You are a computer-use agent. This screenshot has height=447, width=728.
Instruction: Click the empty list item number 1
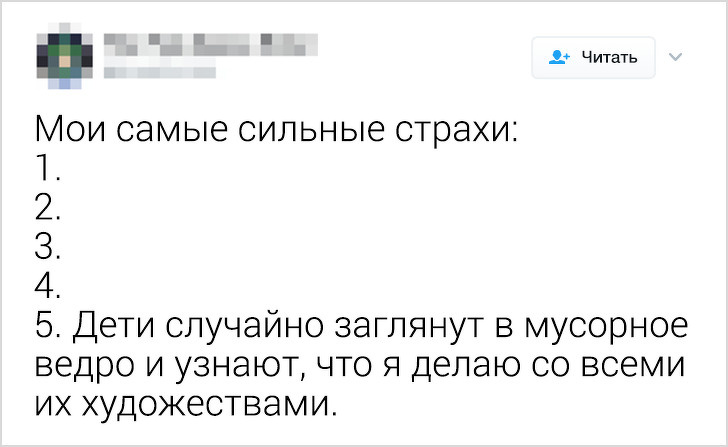click(x=48, y=171)
